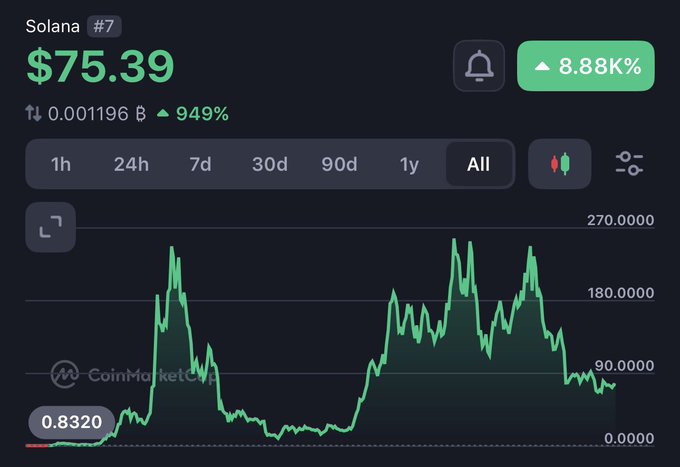Tap the 270.0000 axis label
680x467 pixels.
point(621,220)
